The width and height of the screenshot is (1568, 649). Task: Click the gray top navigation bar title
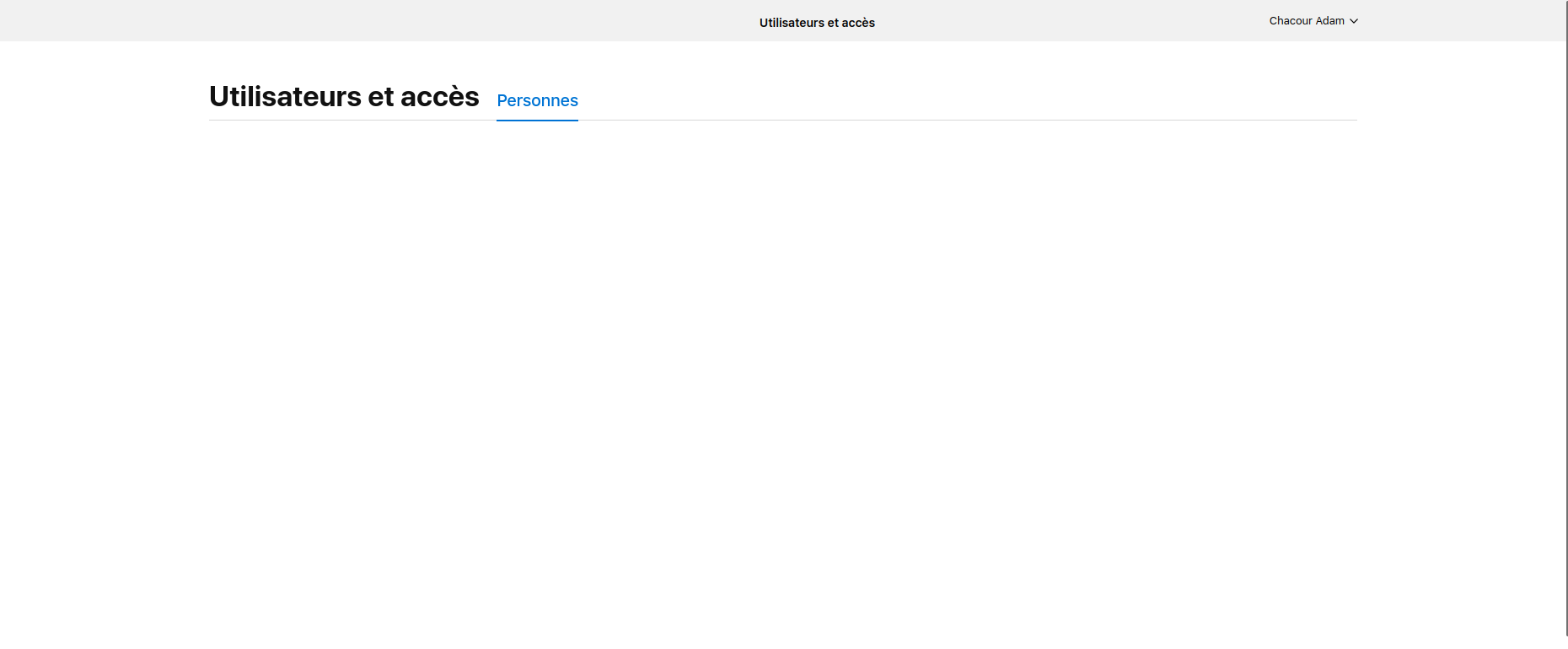[x=817, y=23]
